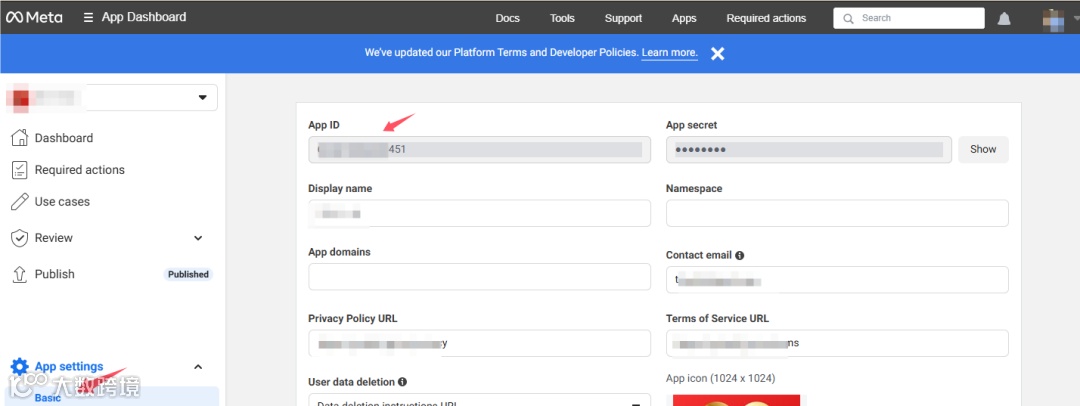This screenshot has width=1080, height=406.
Task: Click the Contact email info icon
Action: (x=740, y=255)
